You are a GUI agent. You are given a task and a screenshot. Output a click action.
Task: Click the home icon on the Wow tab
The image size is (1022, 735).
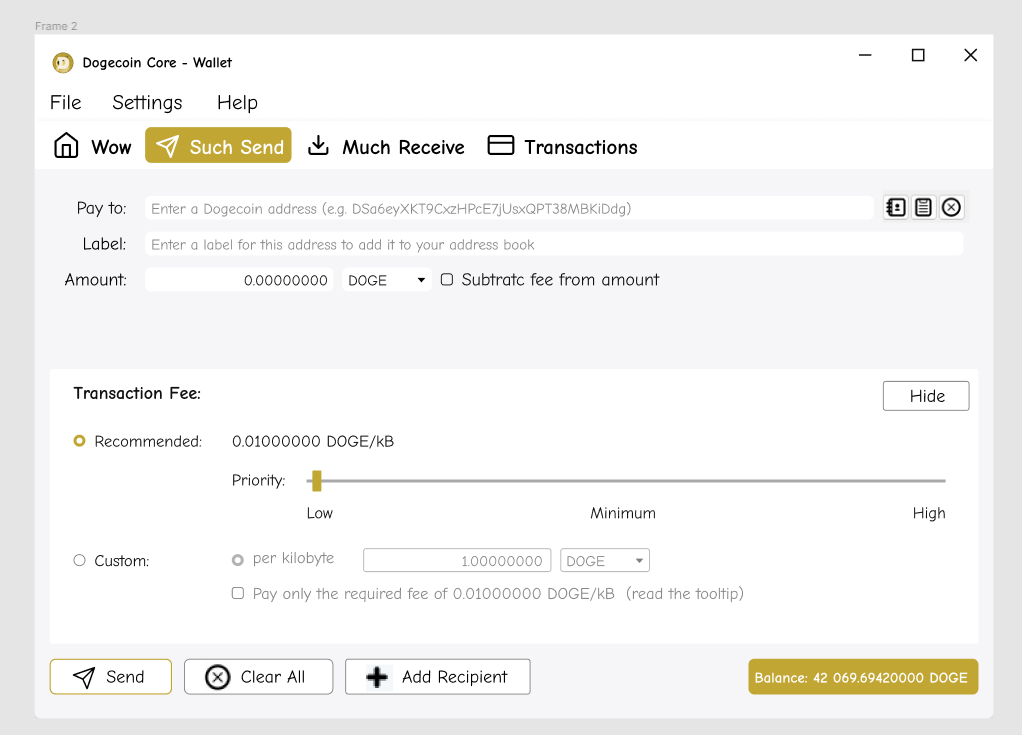(x=65, y=145)
